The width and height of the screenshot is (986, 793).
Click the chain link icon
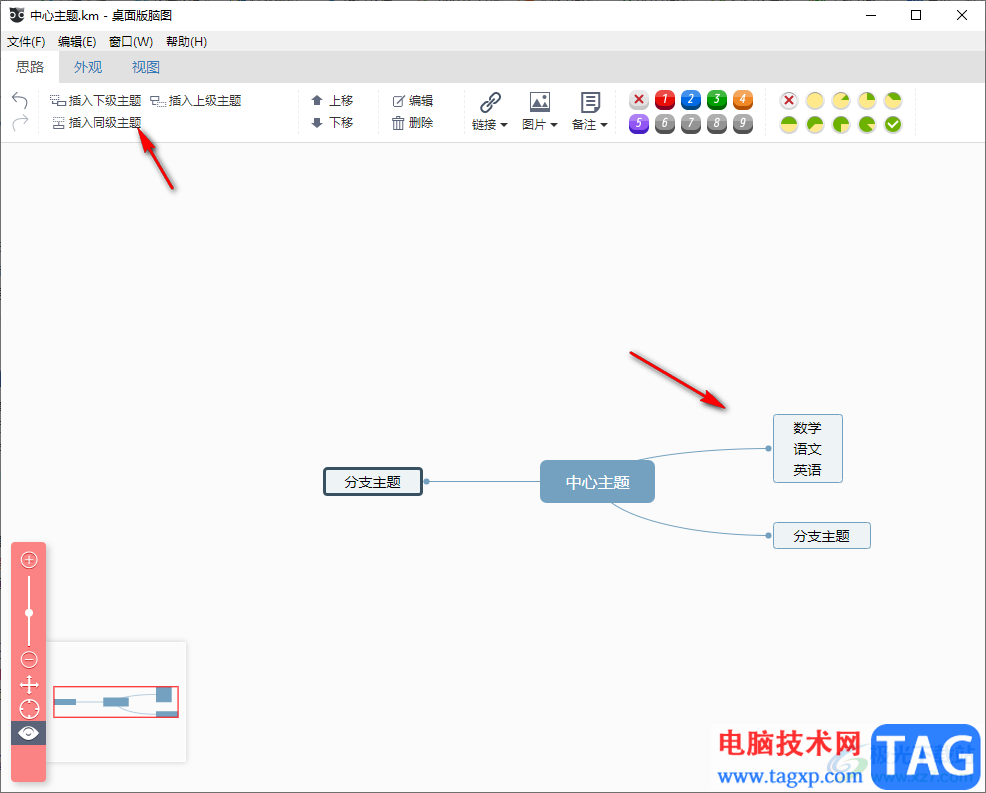(x=490, y=102)
